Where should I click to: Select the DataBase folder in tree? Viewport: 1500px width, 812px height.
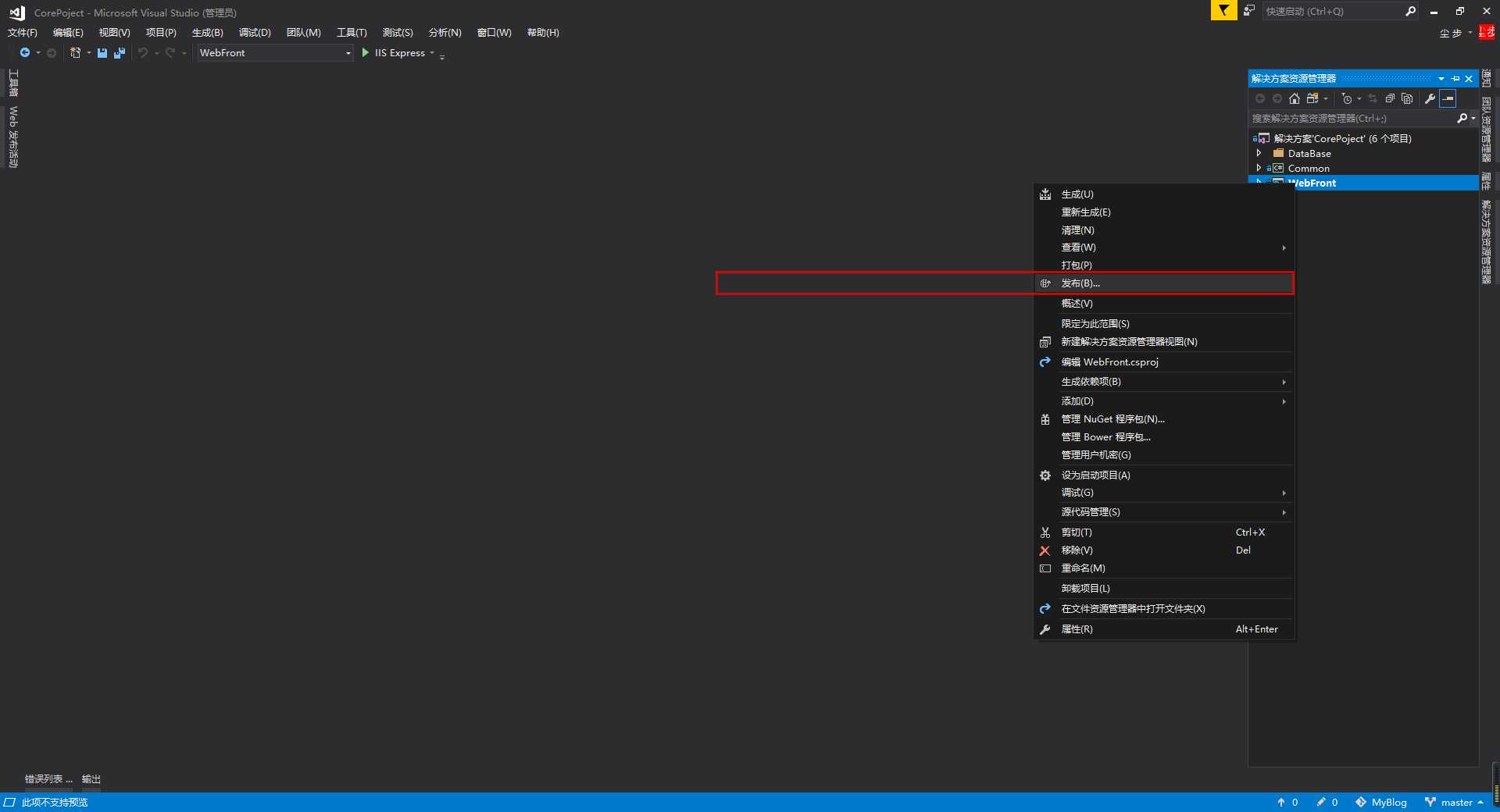point(1309,153)
